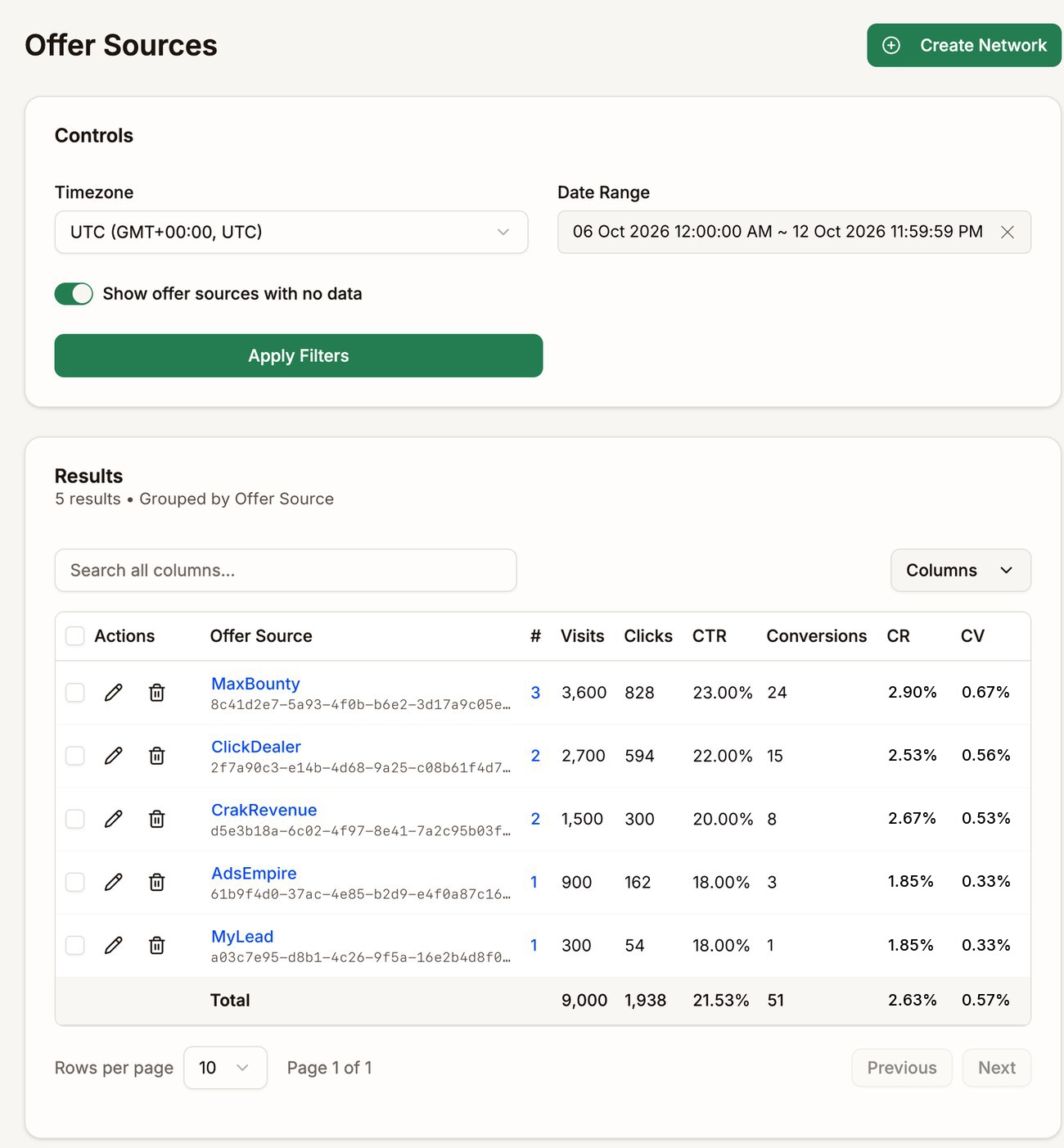
Task: Open the Timezone dropdown
Action: (x=291, y=233)
